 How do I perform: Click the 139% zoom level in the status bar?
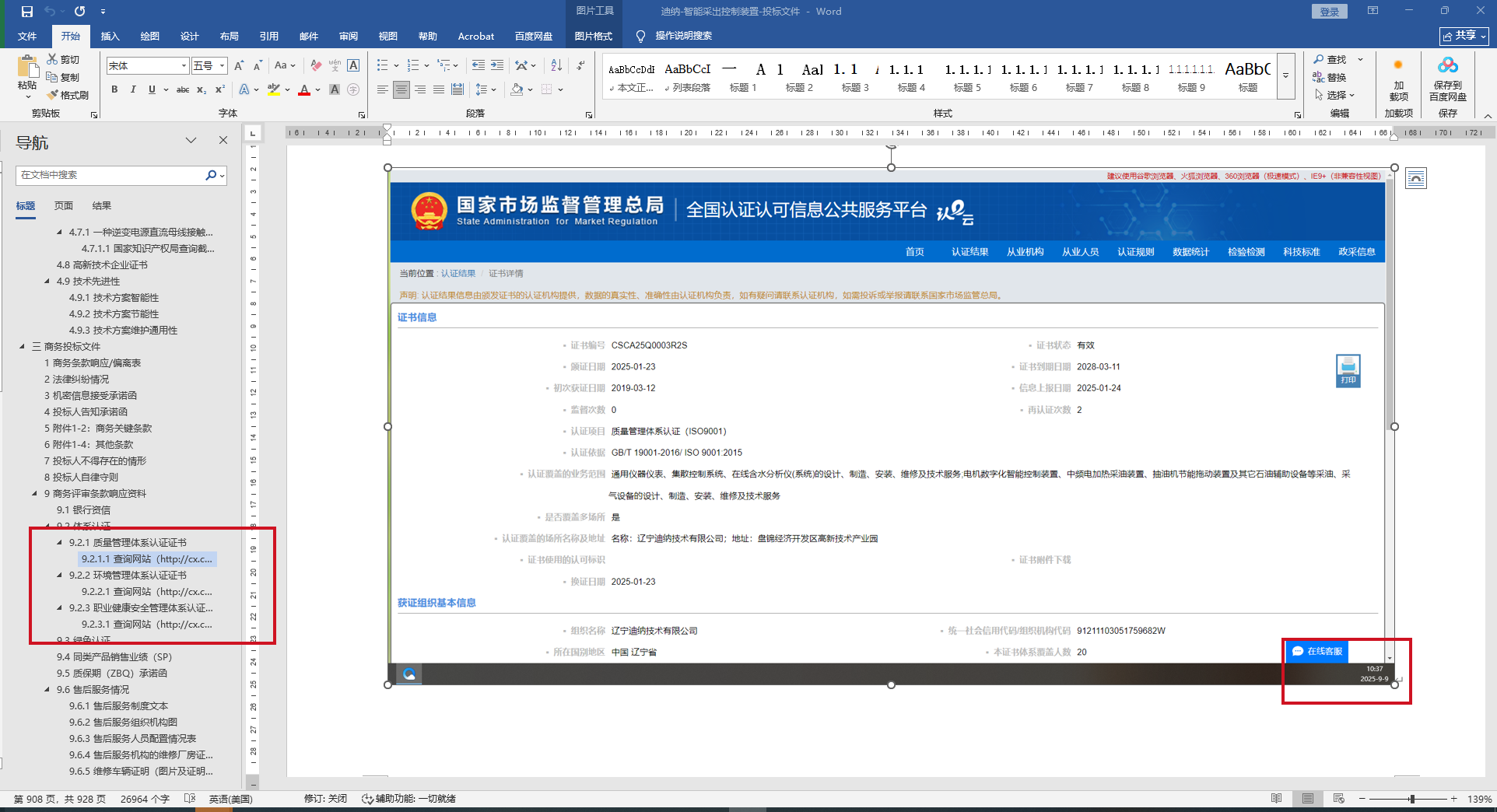pyautogui.click(x=1479, y=799)
